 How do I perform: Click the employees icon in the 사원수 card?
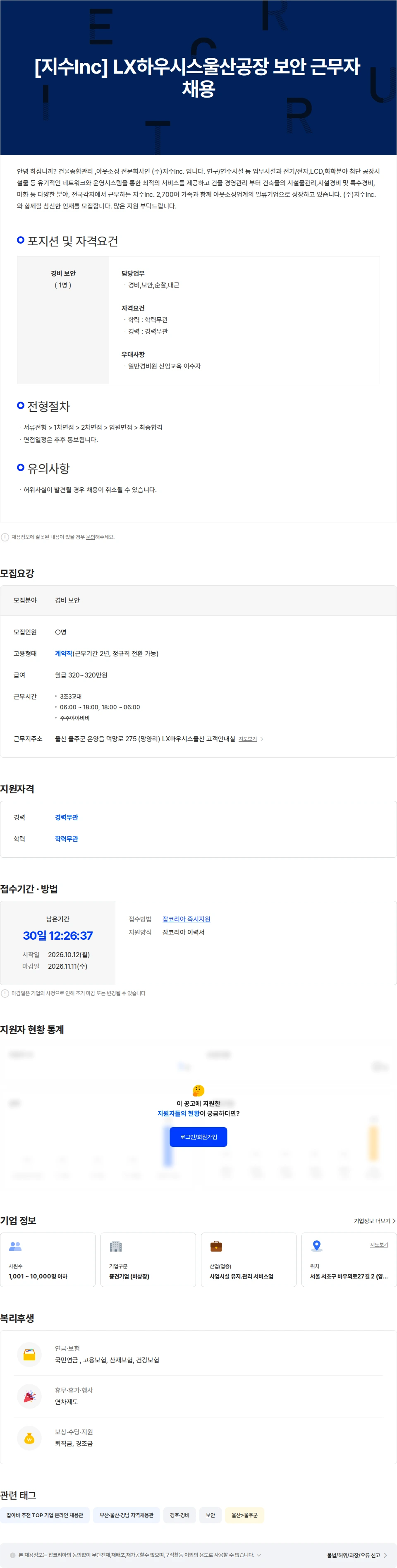click(15, 1246)
